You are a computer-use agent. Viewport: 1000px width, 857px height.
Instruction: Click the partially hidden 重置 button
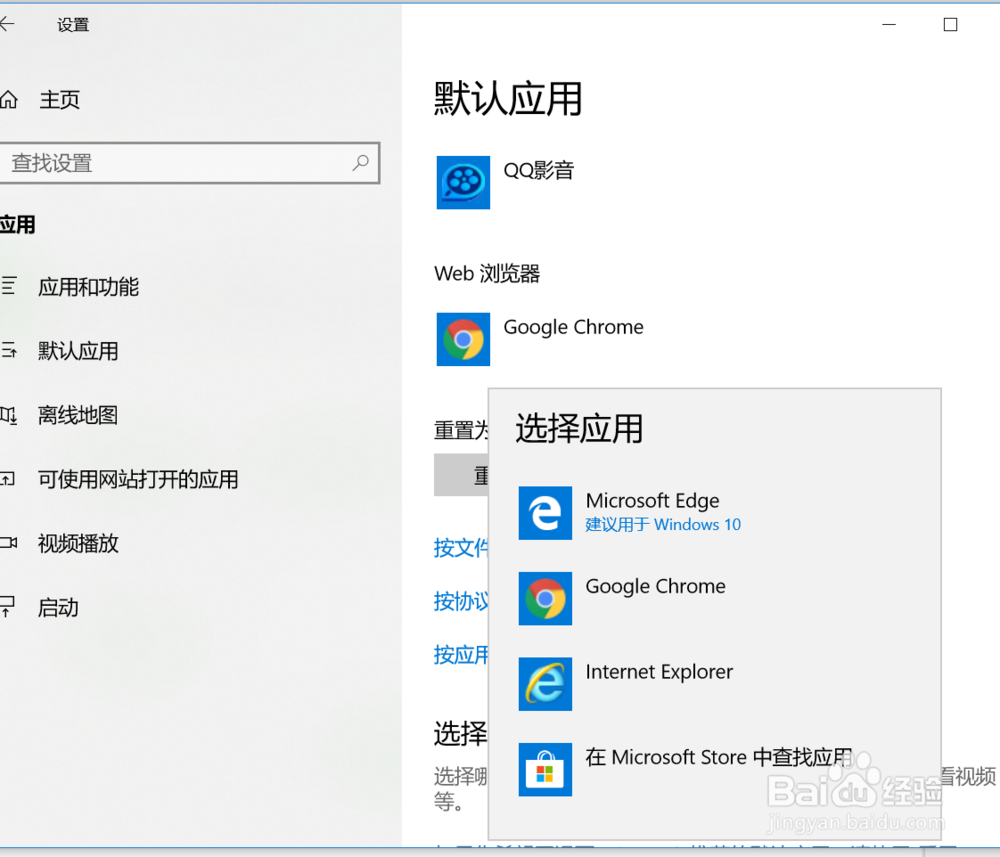pyautogui.click(x=461, y=475)
